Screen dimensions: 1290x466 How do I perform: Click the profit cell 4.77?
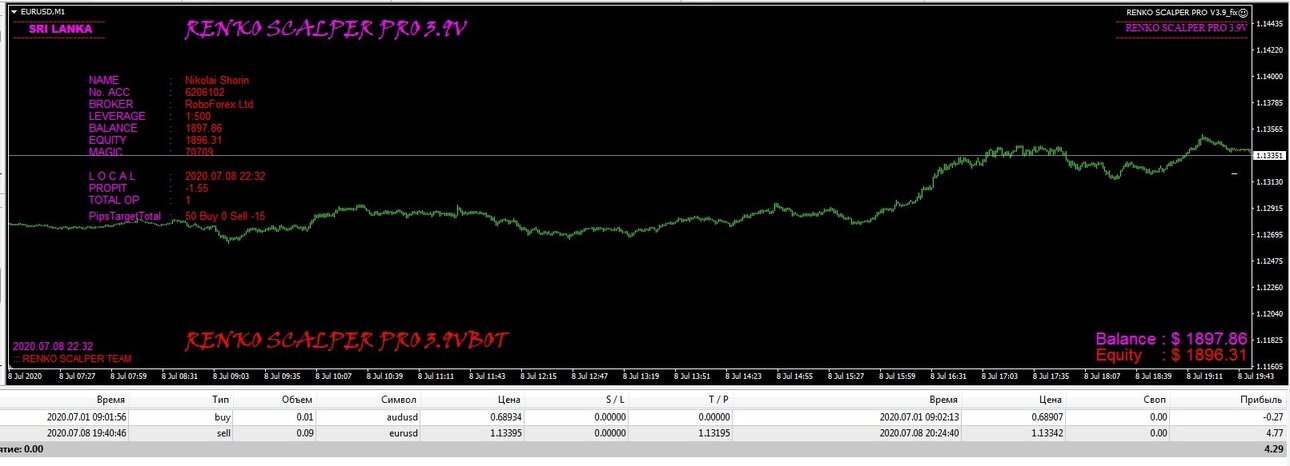pos(1277,434)
